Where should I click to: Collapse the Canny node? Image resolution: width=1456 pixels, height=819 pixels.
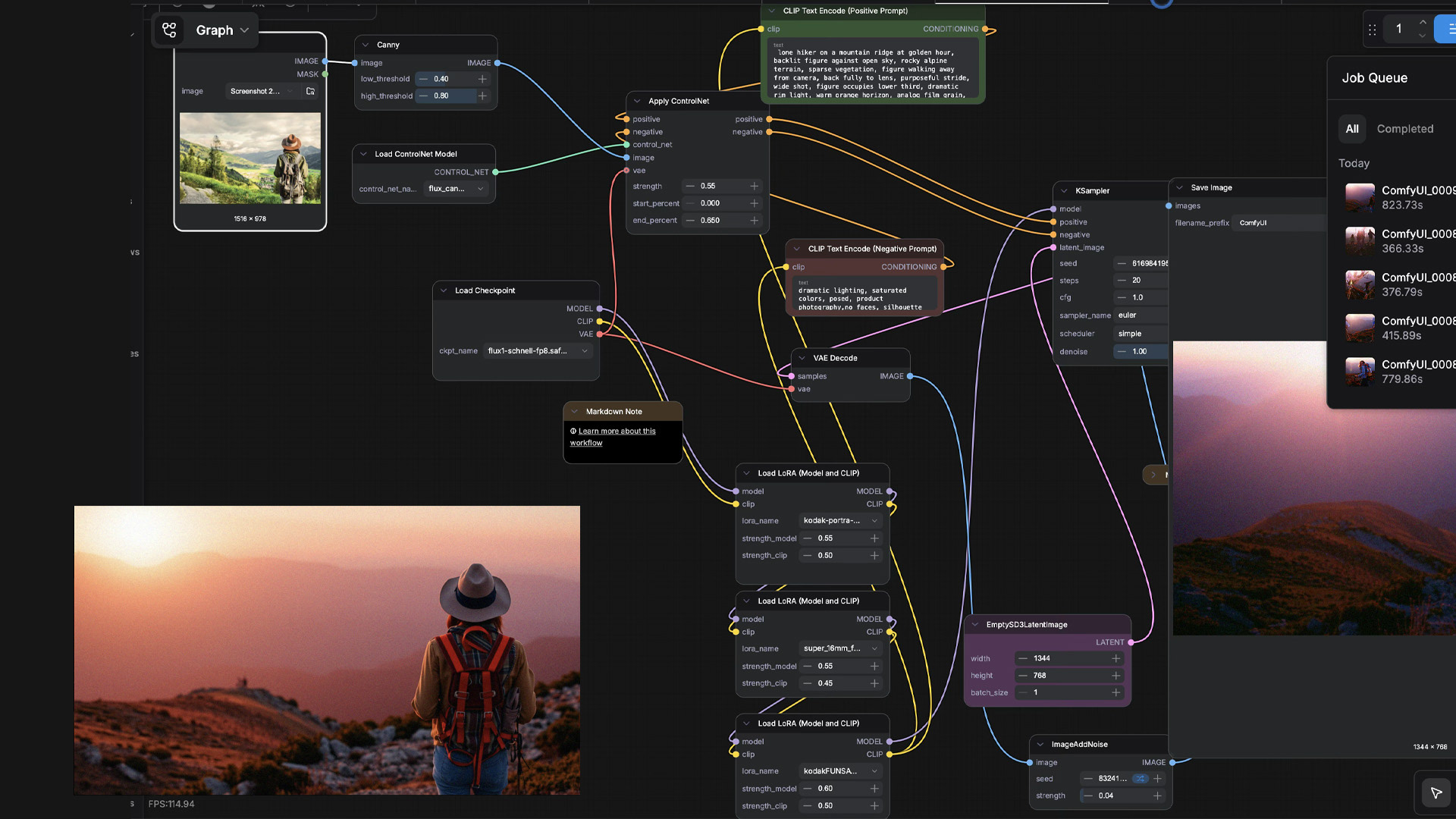[x=366, y=45]
